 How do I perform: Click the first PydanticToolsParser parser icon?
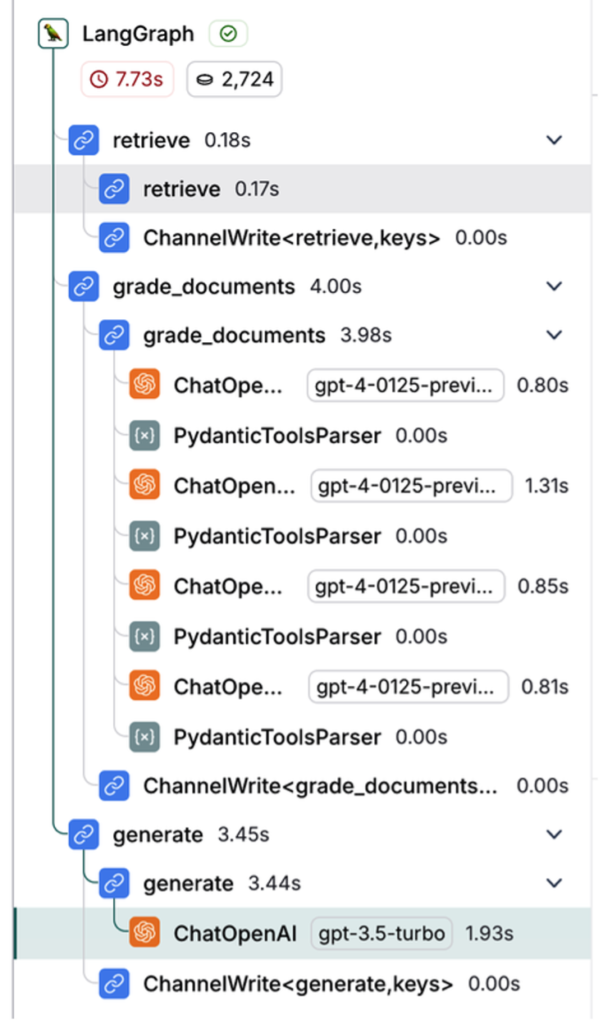(145, 436)
